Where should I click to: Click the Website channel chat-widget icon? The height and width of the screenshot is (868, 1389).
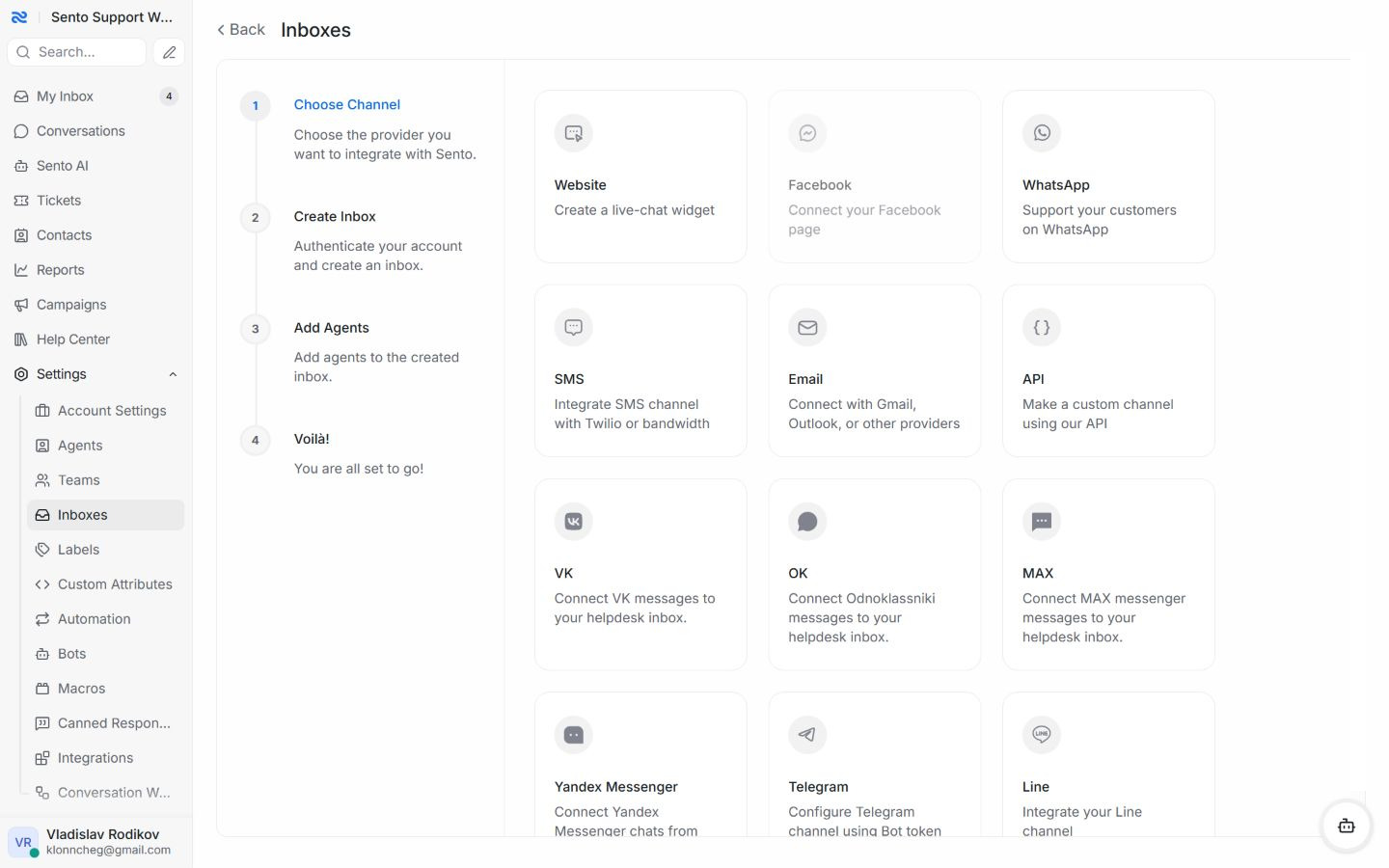tap(573, 133)
